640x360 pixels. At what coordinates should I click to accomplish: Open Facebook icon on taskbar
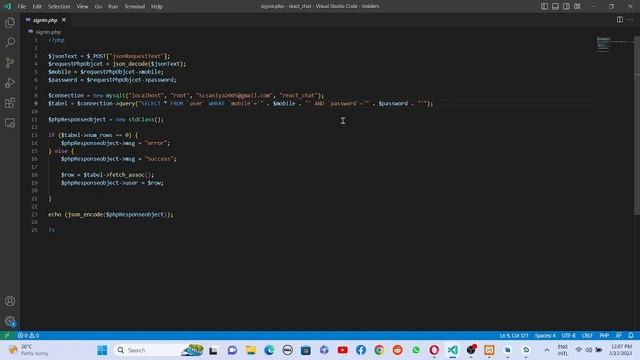pos(361,350)
